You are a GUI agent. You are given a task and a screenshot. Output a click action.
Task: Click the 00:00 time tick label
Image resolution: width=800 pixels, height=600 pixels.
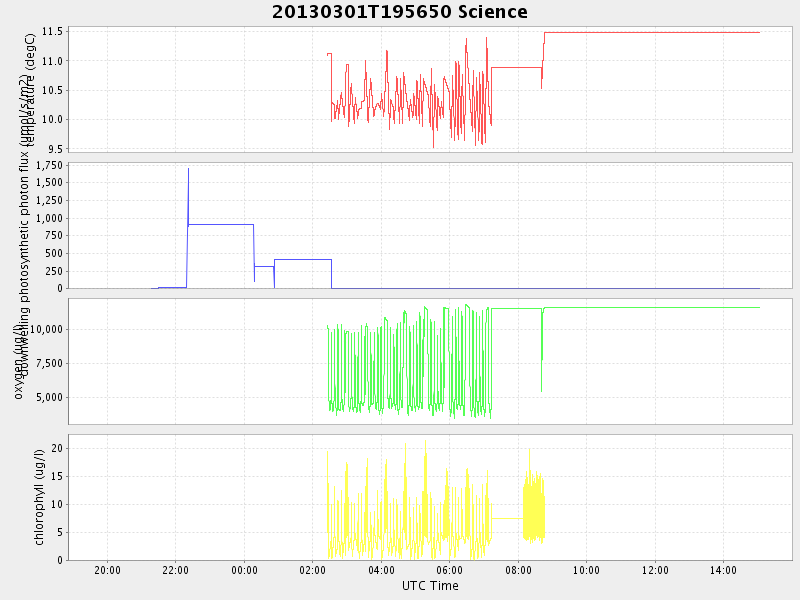pyautogui.click(x=244, y=570)
